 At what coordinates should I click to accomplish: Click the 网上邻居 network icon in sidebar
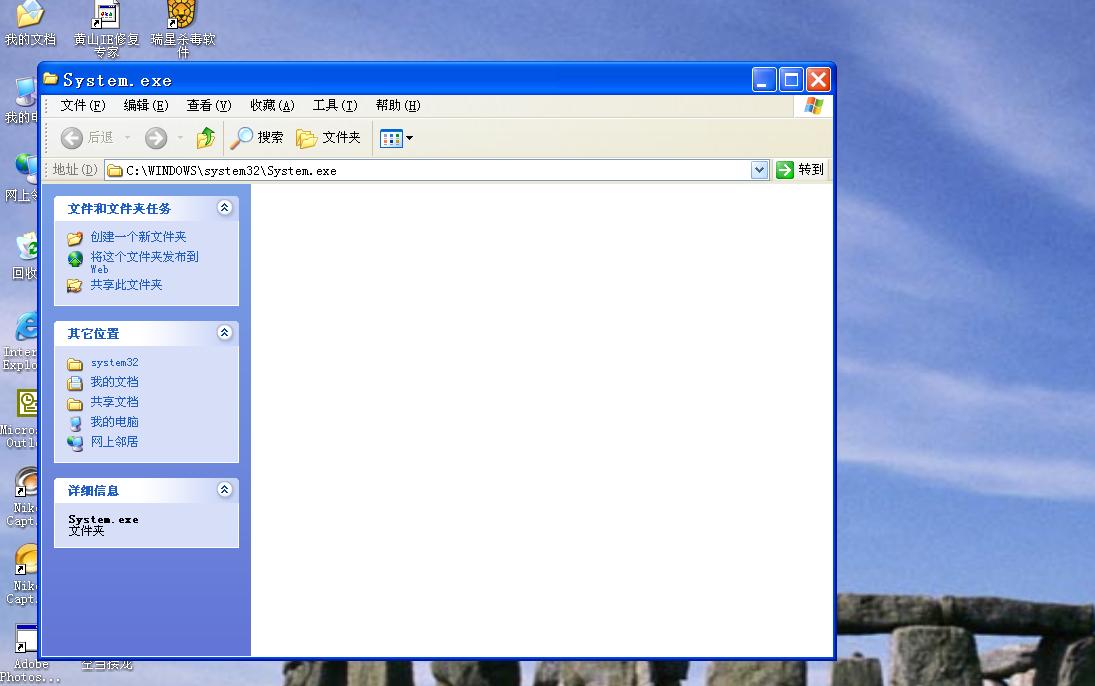(x=75, y=443)
